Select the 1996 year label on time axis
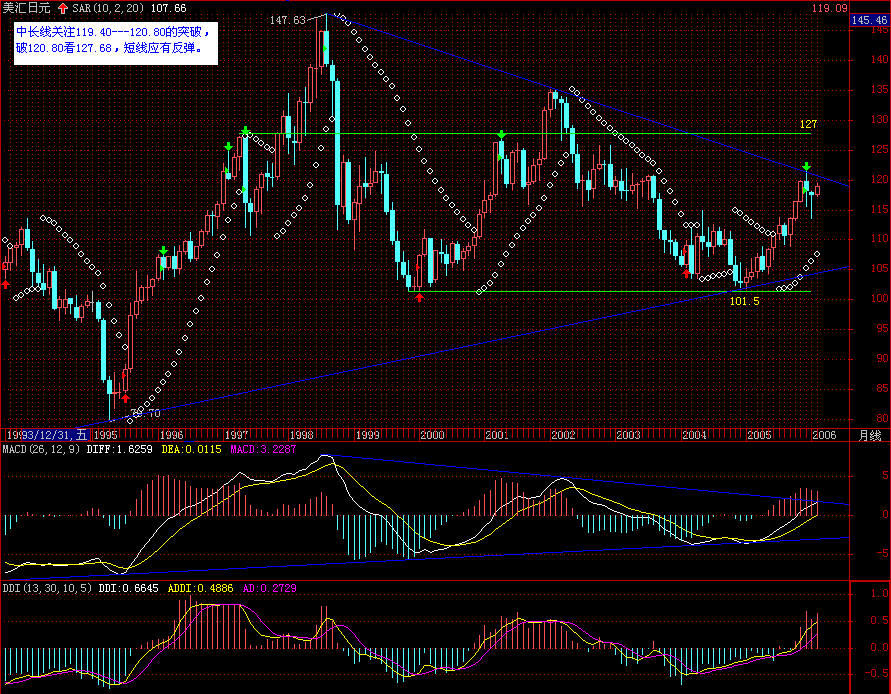Screen dimensions: 891x694 click(x=172, y=435)
